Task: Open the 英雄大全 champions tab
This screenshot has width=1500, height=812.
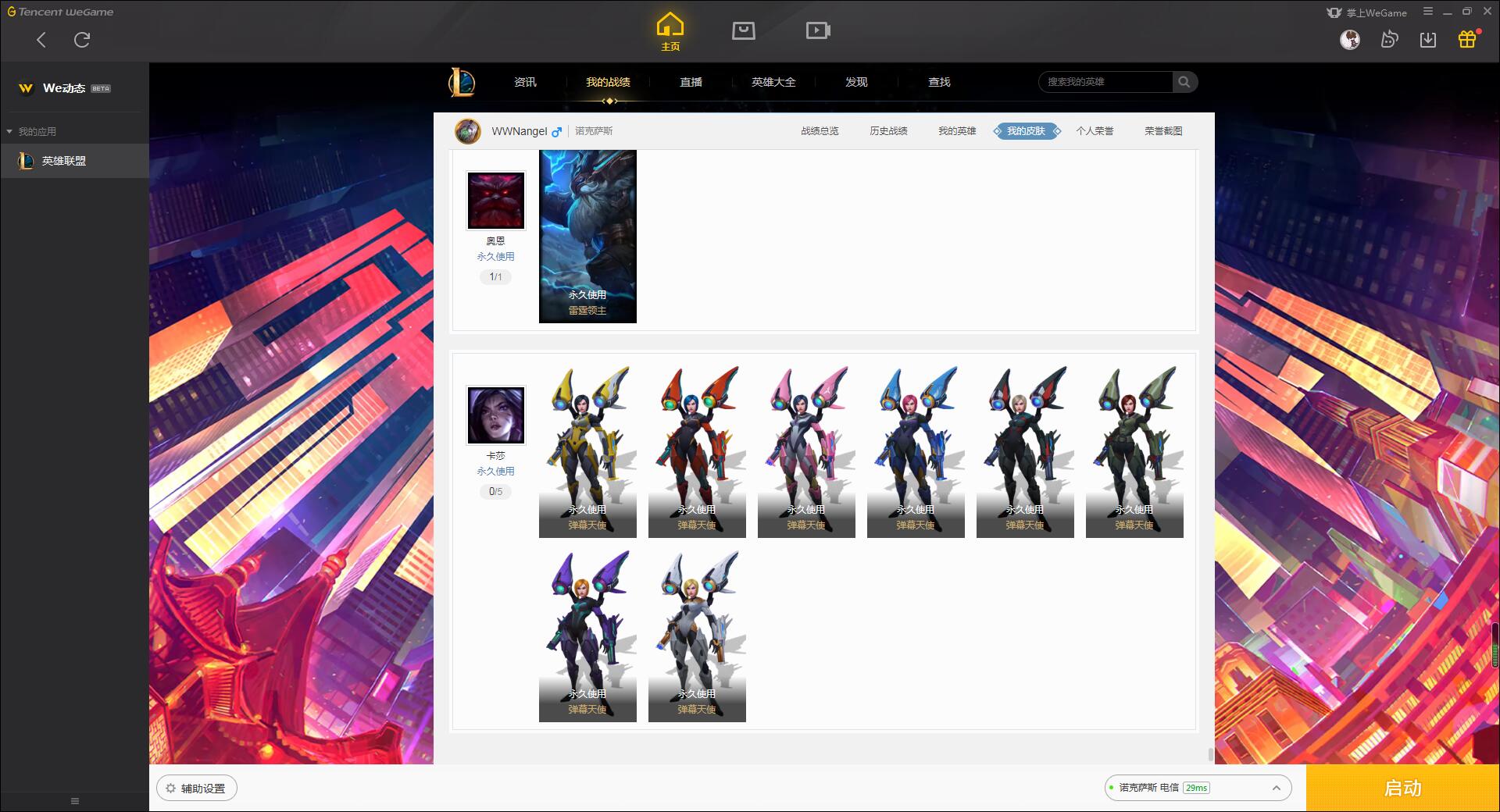Action: point(773,82)
